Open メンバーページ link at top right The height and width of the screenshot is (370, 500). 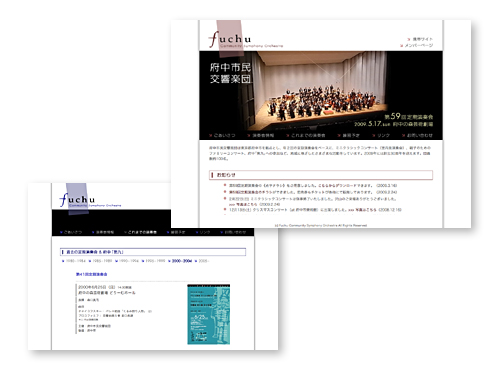pos(417,45)
